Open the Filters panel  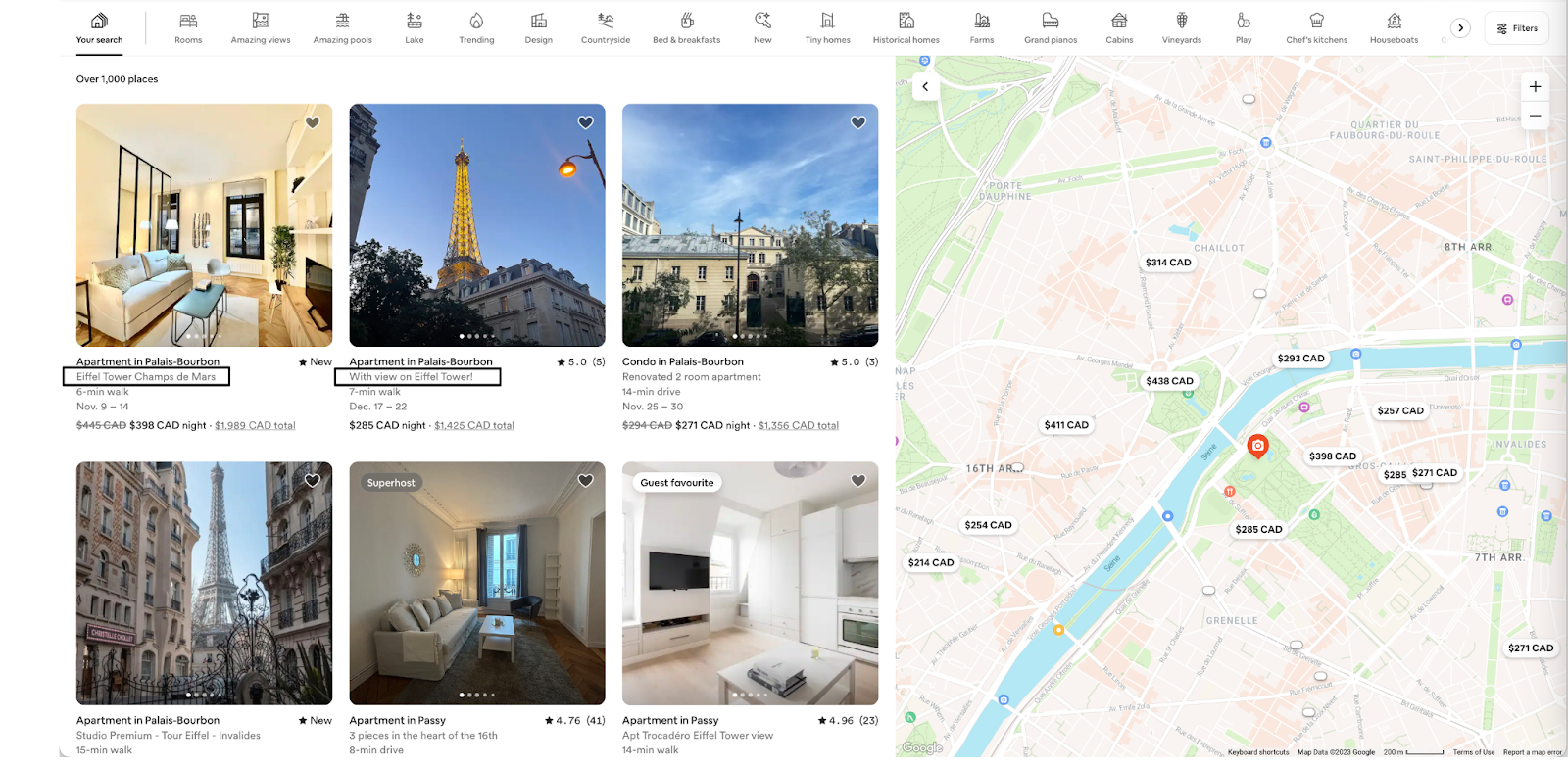point(1517,28)
